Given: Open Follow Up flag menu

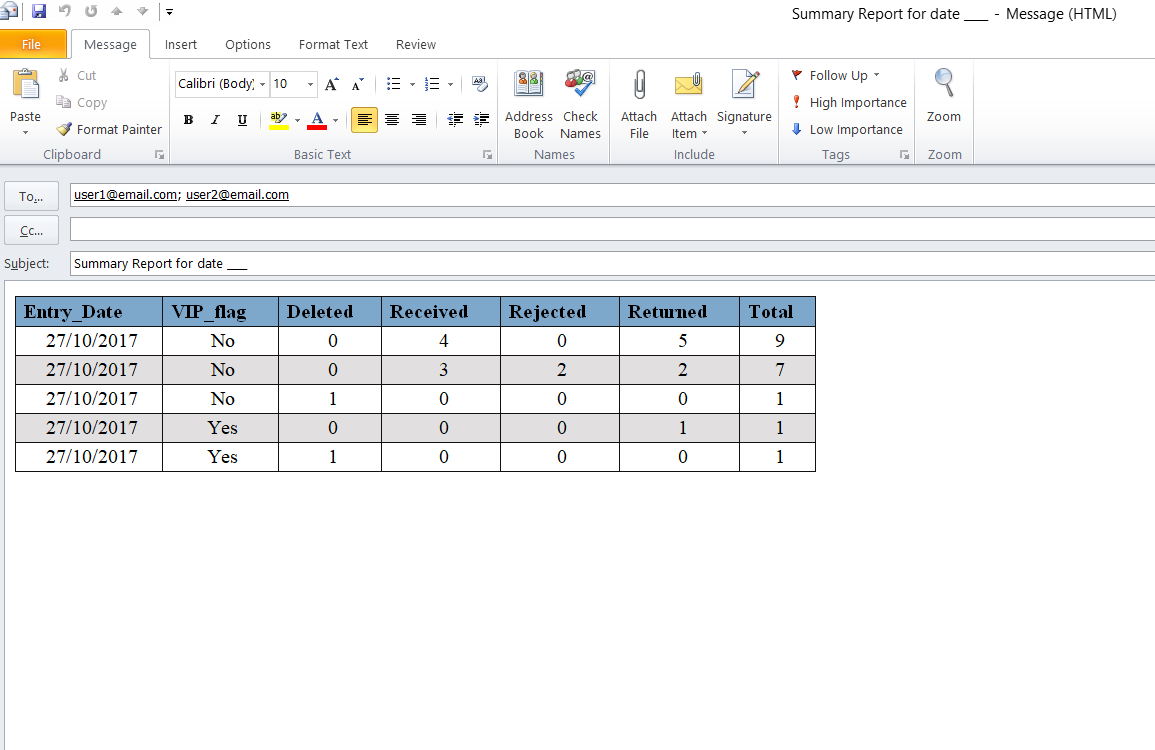Looking at the screenshot, I should tap(835, 75).
